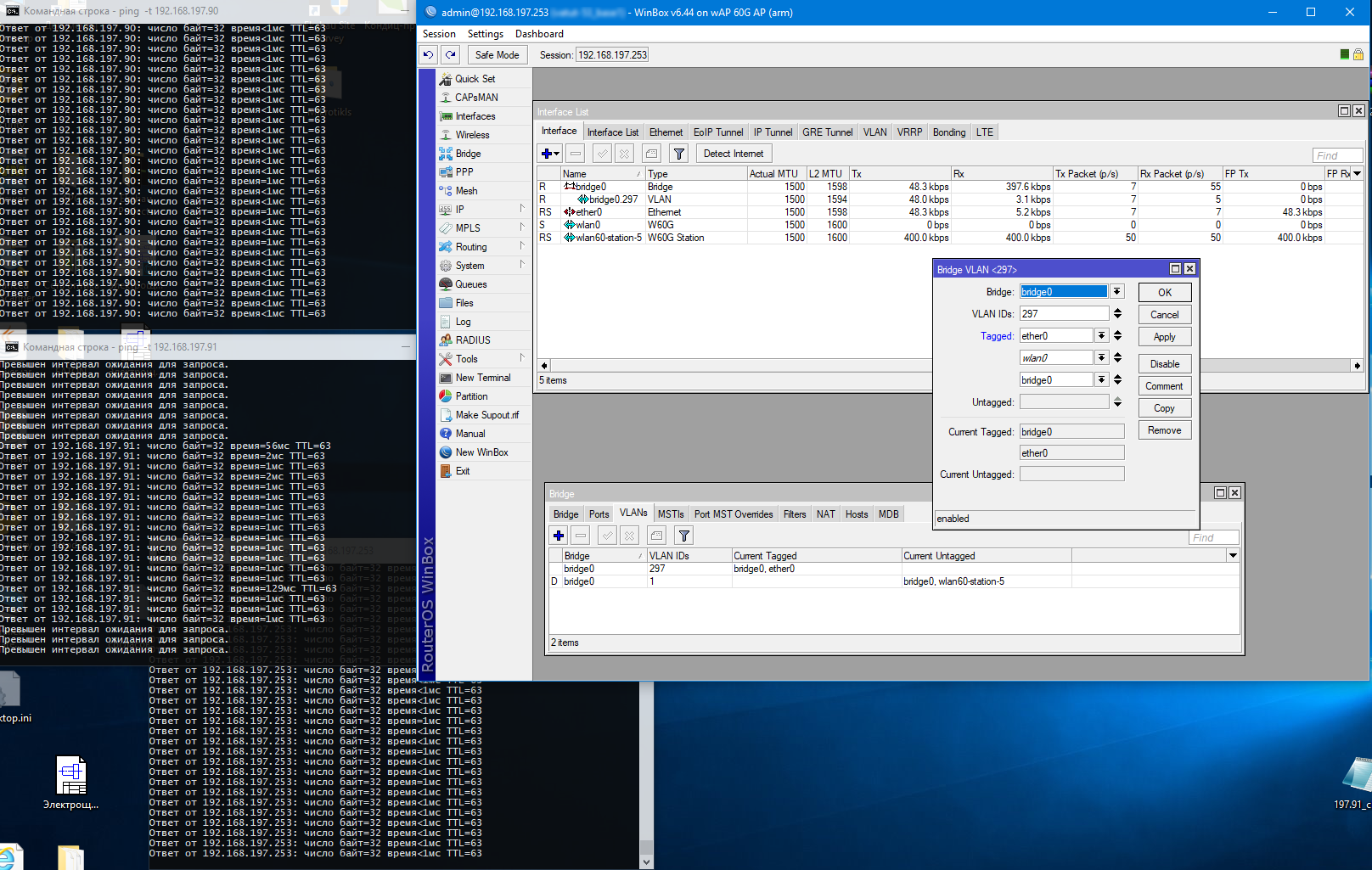Image resolution: width=1372 pixels, height=870 pixels.
Task: Click the Detect Internet button
Action: [734, 154]
